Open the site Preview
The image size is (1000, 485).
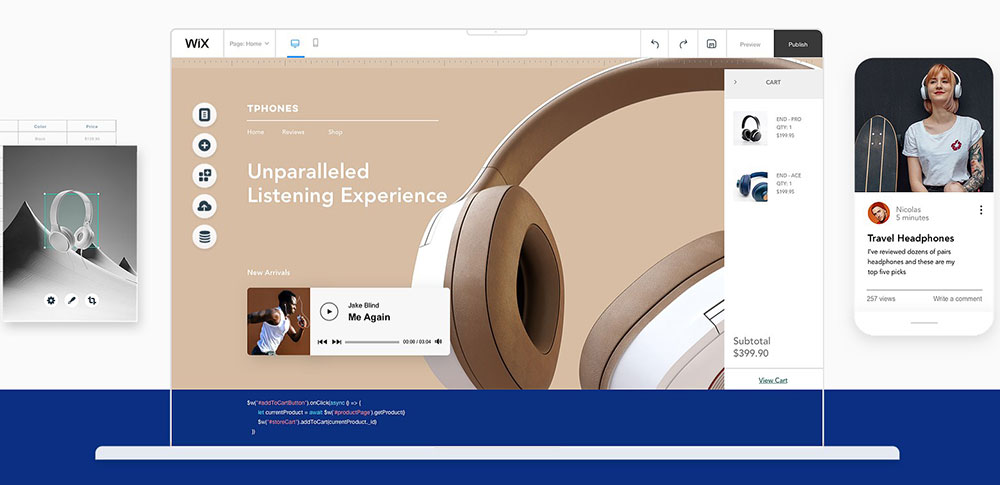click(750, 44)
